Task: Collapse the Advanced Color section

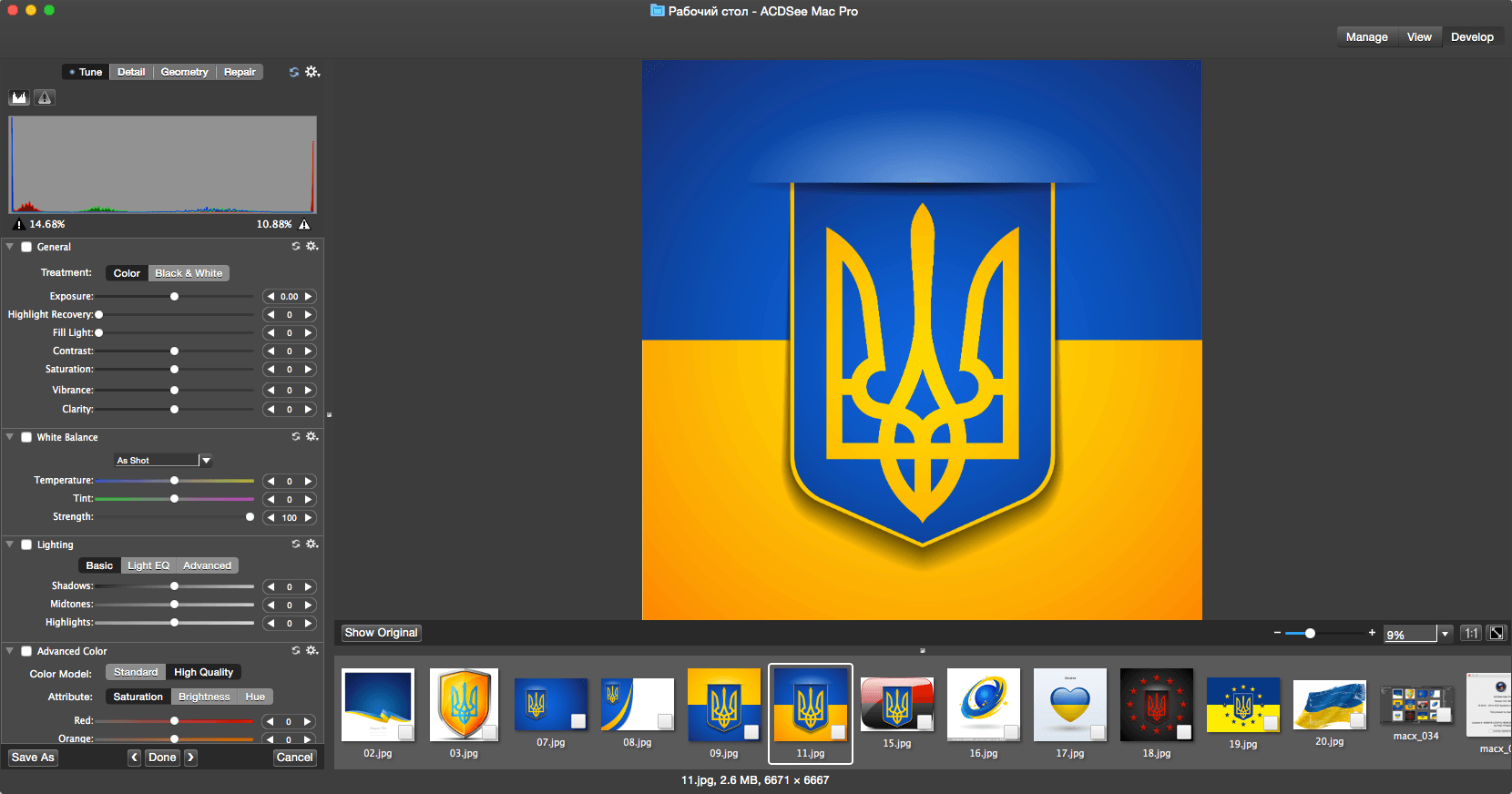Action: [10, 651]
